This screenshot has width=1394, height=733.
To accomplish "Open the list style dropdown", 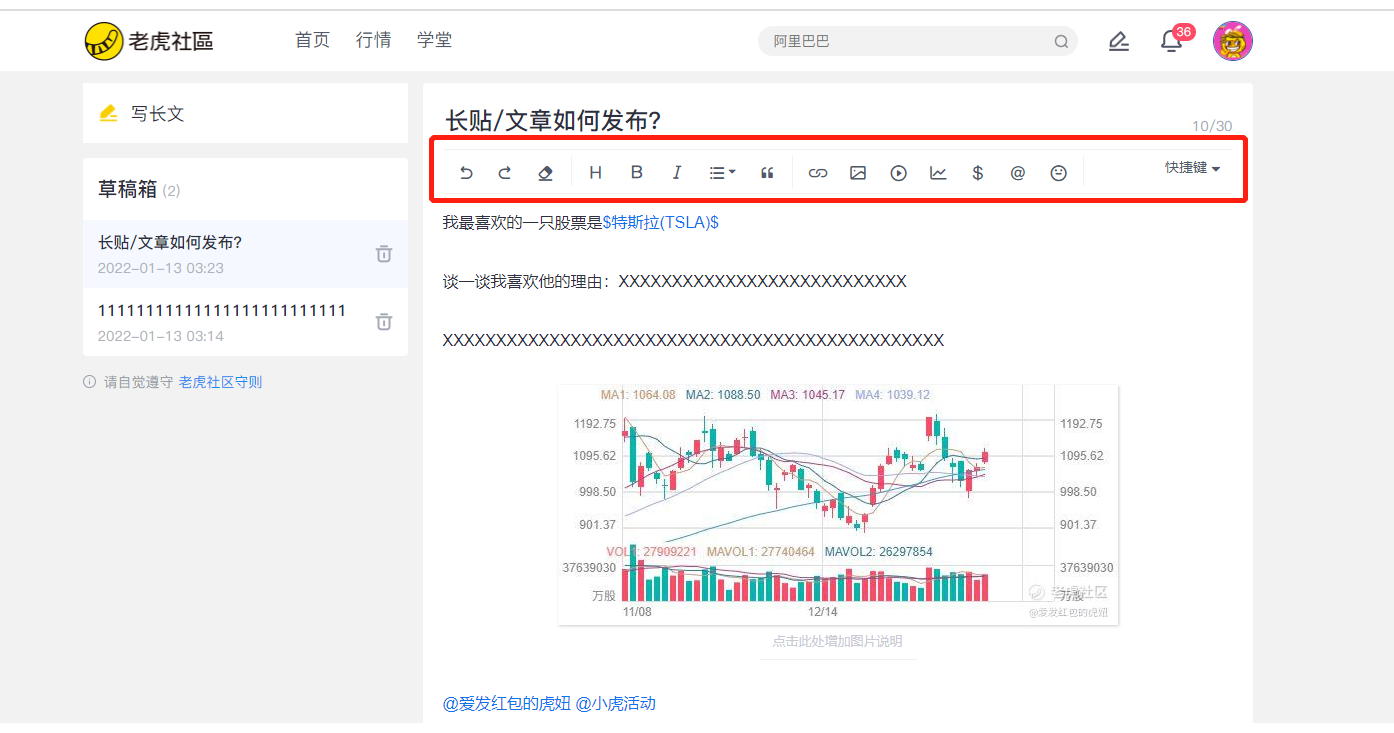I will [722, 173].
